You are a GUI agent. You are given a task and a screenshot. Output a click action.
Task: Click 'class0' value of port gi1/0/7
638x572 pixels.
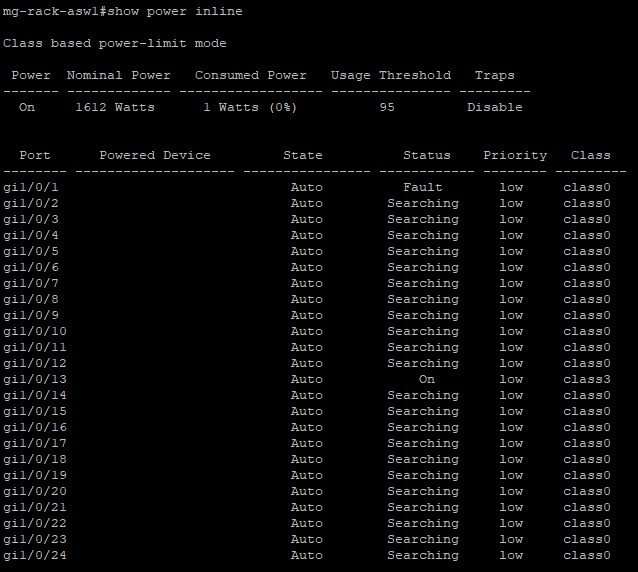point(587,284)
